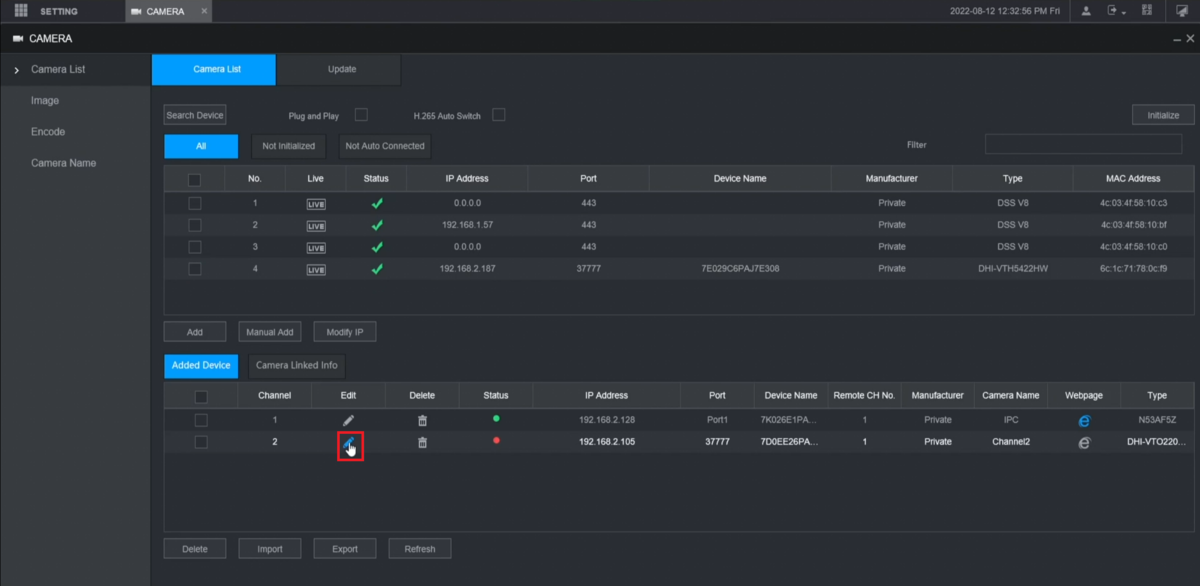Open the QR code icon in top bar

click(1146, 11)
